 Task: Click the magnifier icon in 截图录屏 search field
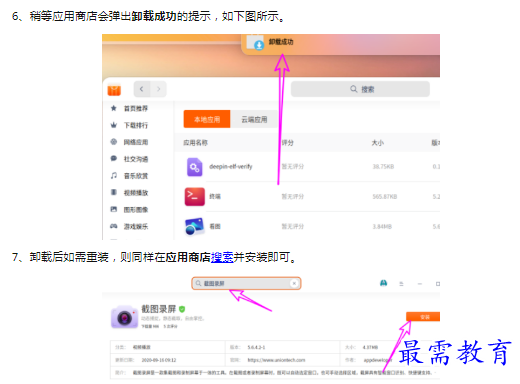tap(198, 283)
